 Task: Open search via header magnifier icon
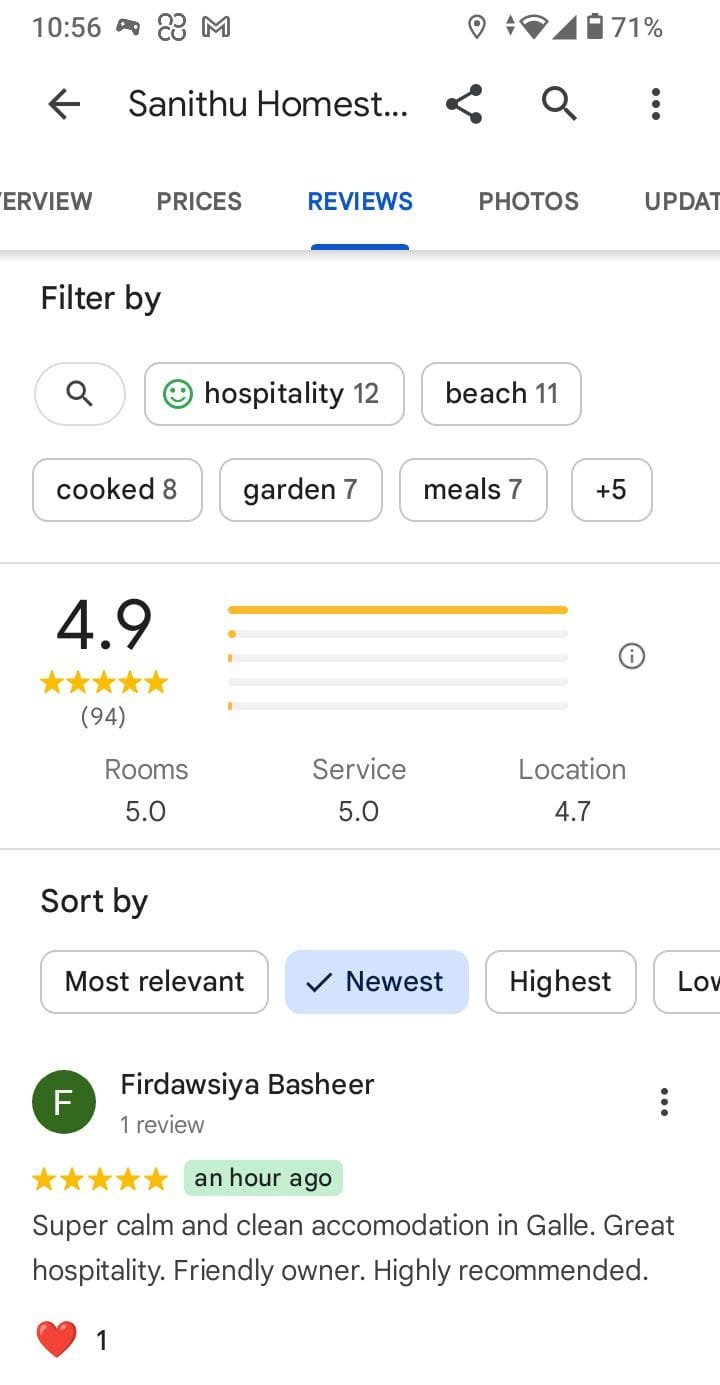559,104
